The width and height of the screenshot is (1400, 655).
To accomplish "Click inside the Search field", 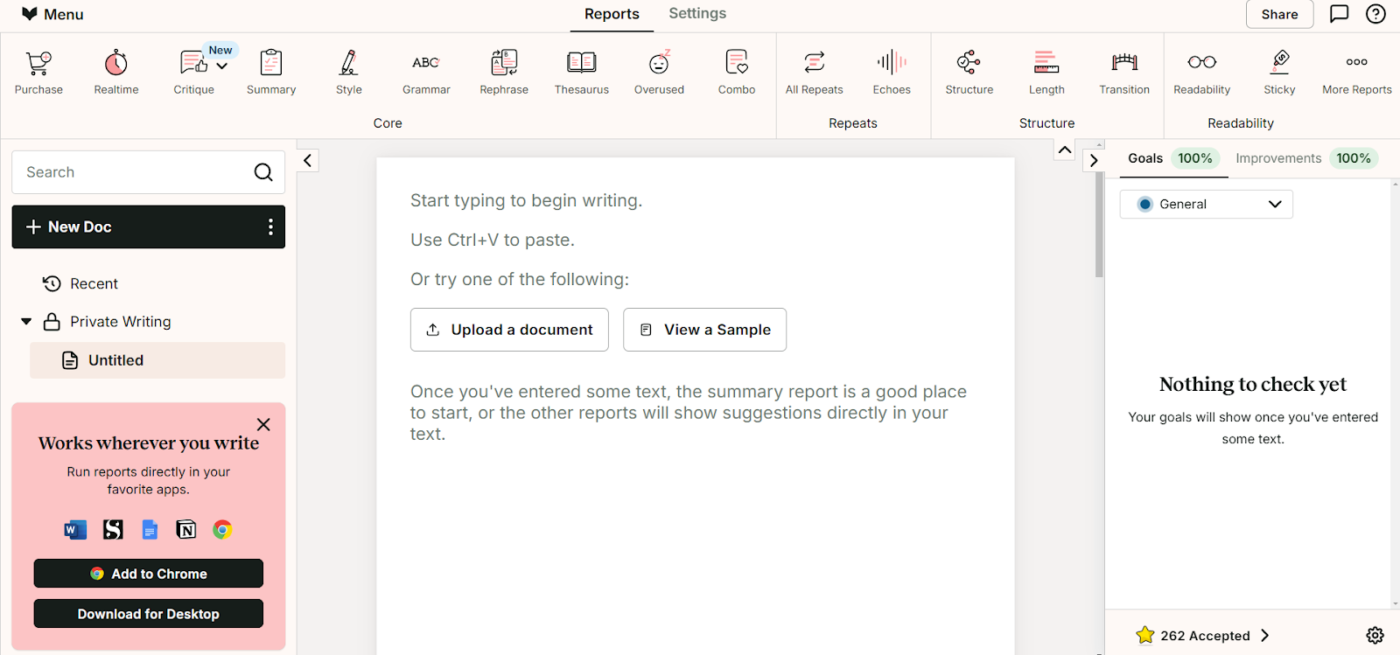I will [130, 172].
